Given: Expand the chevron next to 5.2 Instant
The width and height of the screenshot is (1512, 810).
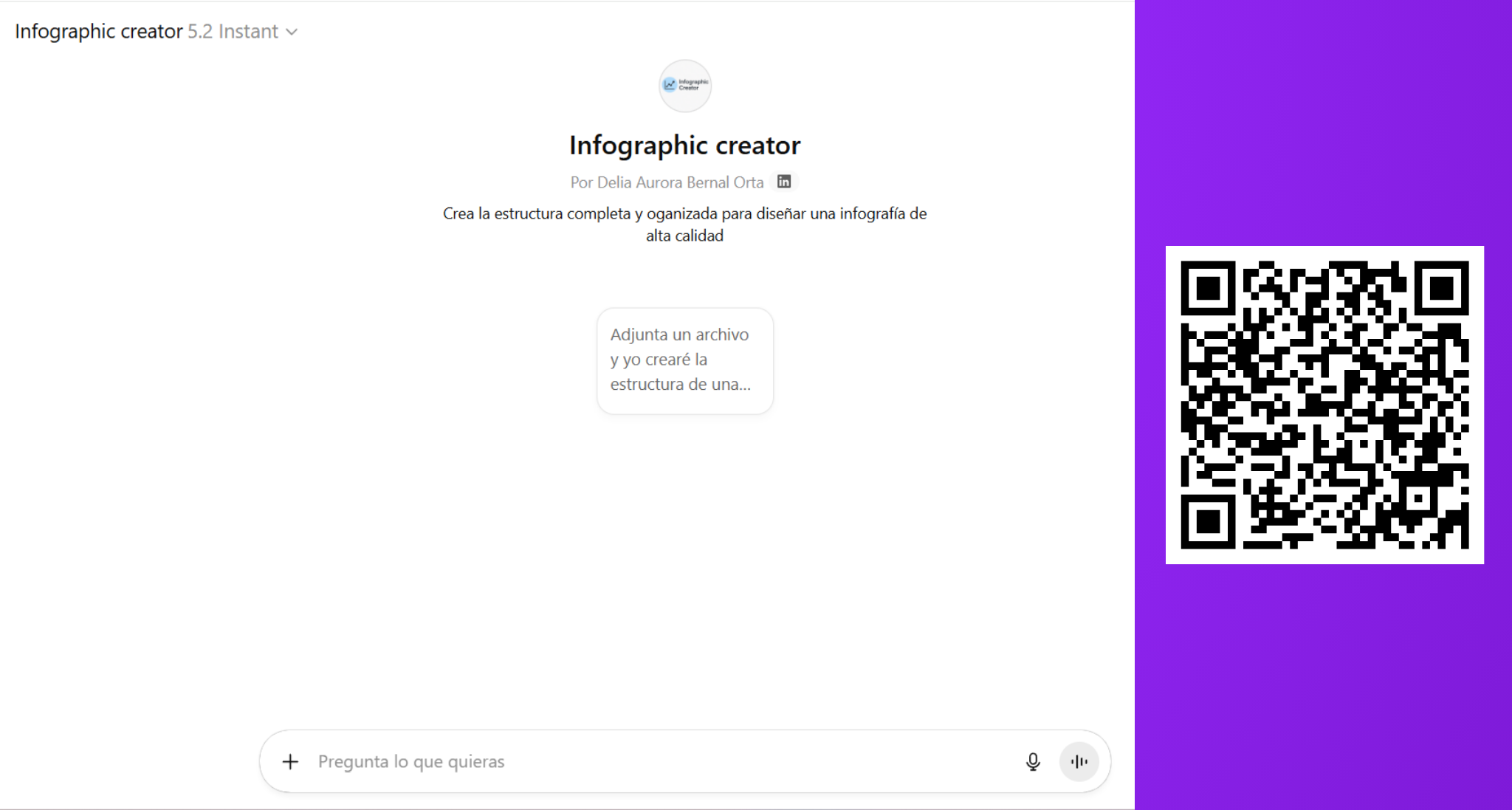Looking at the screenshot, I should pyautogui.click(x=292, y=32).
